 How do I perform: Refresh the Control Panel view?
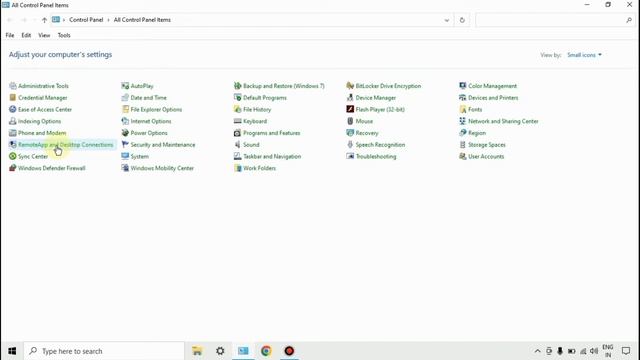[462, 20]
